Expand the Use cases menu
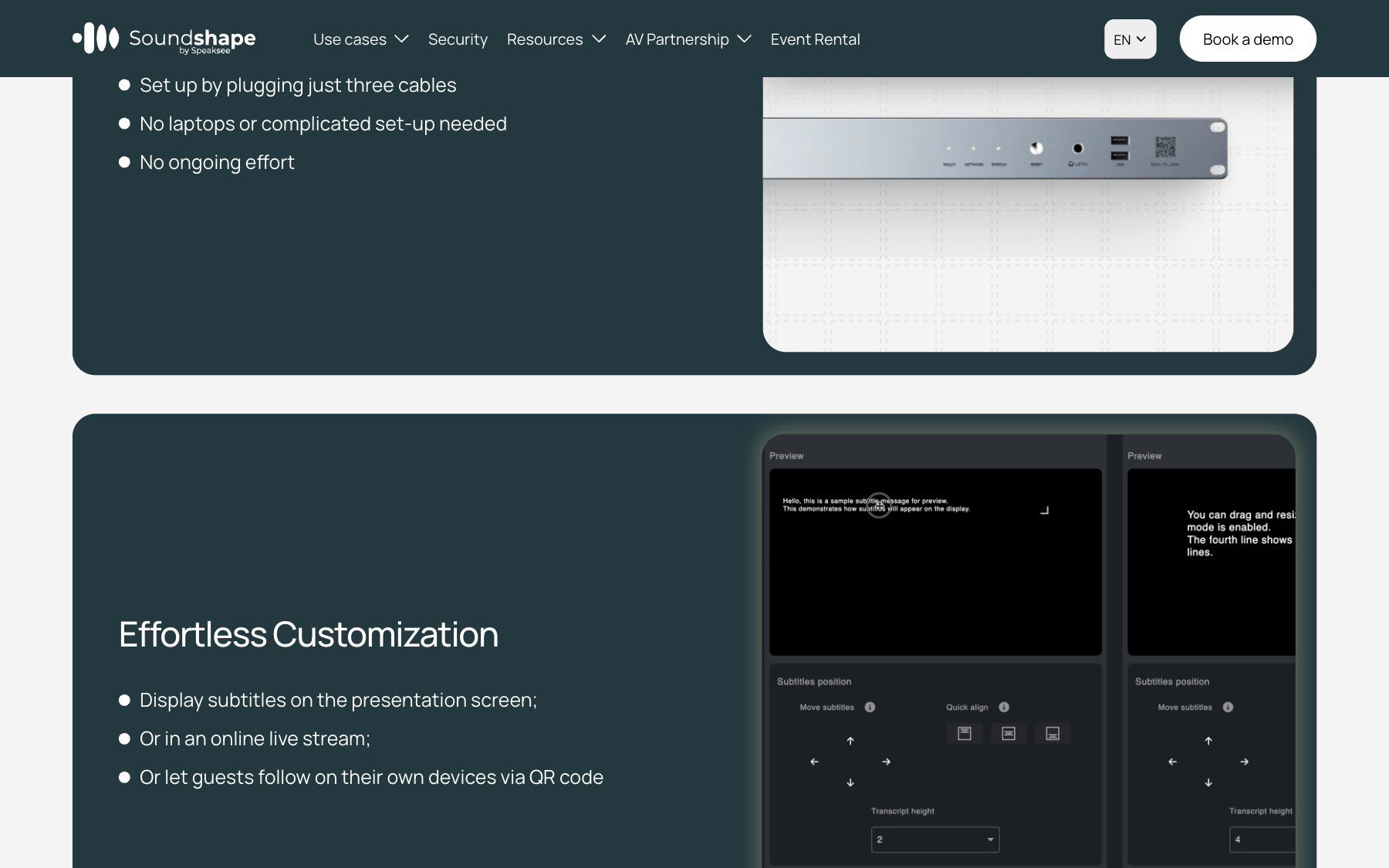 click(360, 39)
